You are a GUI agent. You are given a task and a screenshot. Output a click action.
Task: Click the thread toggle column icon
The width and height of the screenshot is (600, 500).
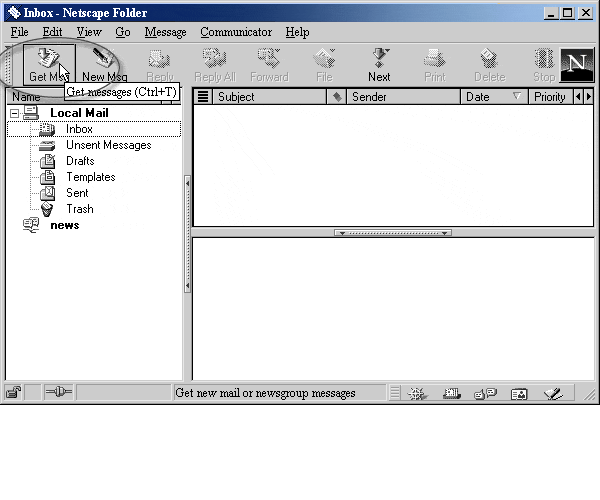(203, 97)
